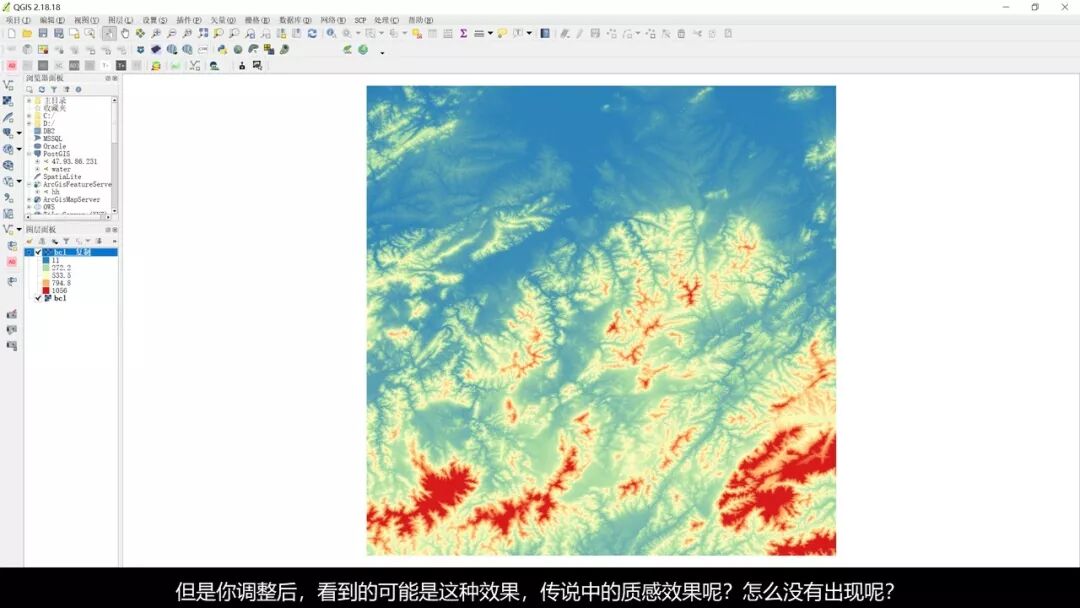
Task: Click the filter funnel icon in browser panel
Action: point(54,90)
